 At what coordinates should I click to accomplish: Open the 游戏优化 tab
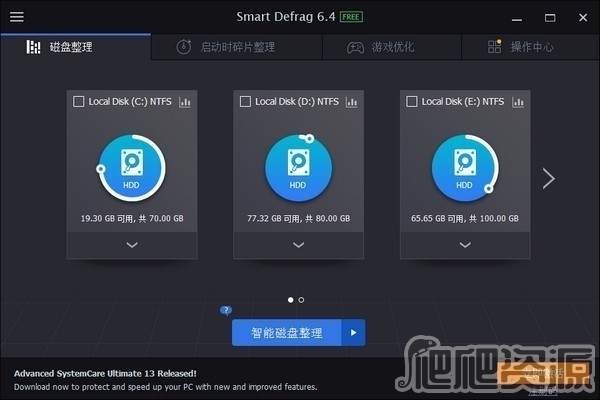pos(392,47)
